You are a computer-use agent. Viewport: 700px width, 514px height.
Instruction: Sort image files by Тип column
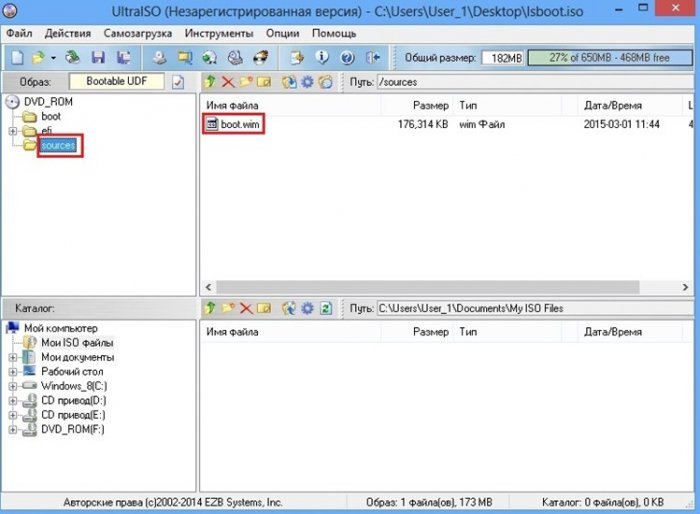tap(508, 105)
